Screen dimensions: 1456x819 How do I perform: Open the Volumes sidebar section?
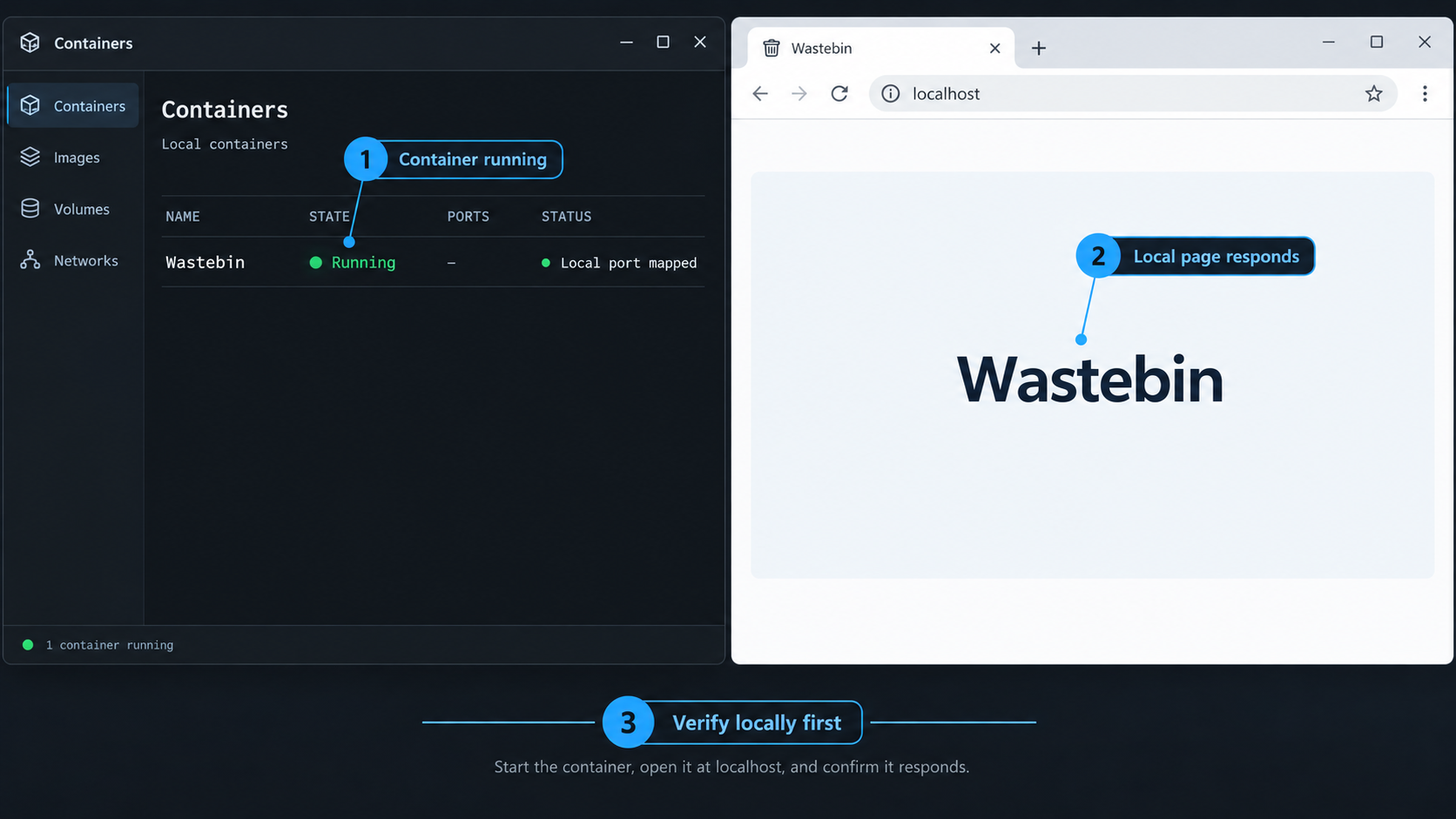(x=73, y=209)
